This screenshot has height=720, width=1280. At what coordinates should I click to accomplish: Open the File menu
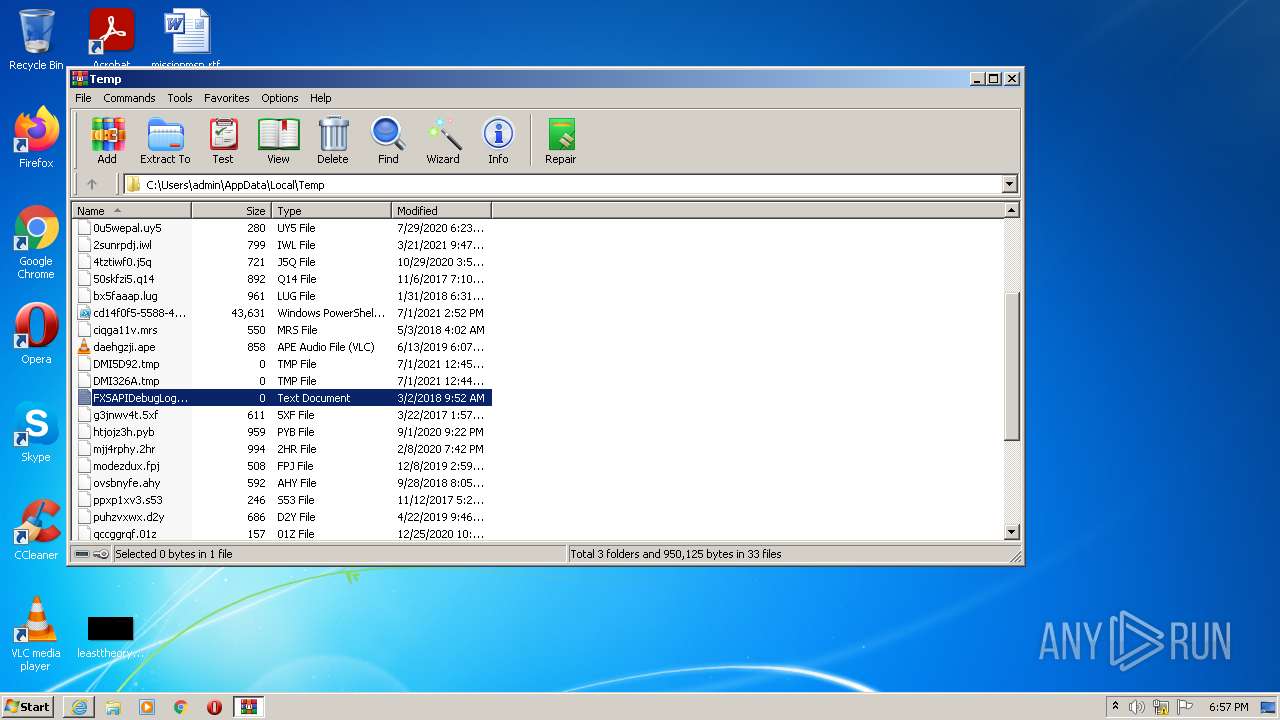[x=83, y=98]
